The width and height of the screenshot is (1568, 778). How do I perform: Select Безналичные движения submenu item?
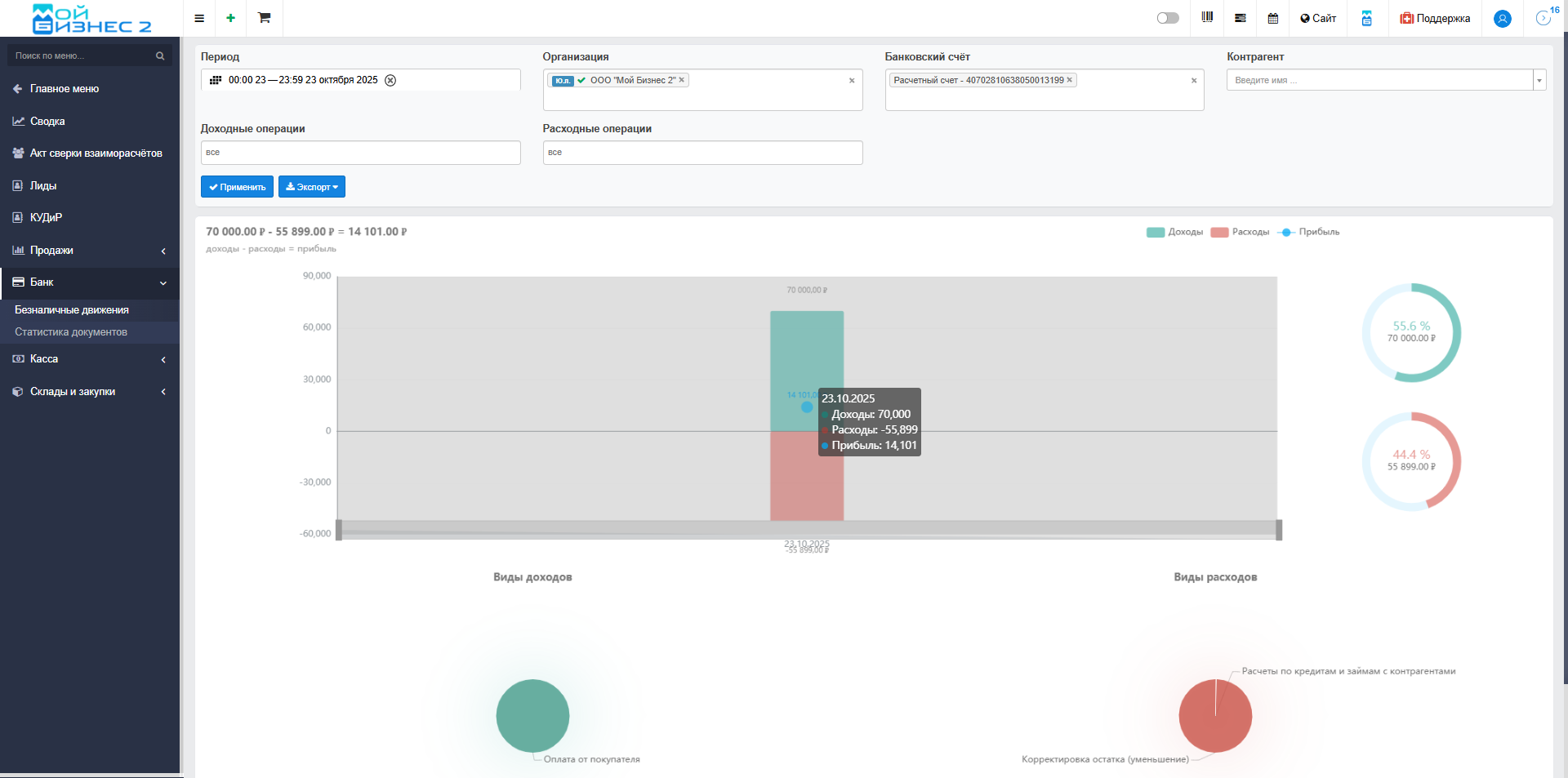click(72, 310)
